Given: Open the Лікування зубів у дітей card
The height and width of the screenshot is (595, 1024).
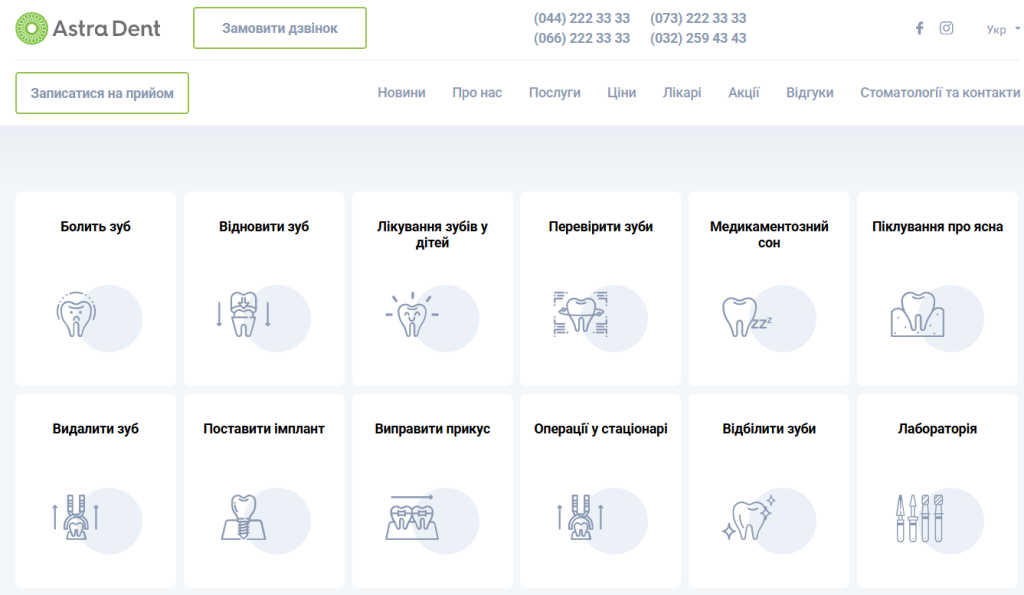Looking at the screenshot, I should click(x=432, y=288).
